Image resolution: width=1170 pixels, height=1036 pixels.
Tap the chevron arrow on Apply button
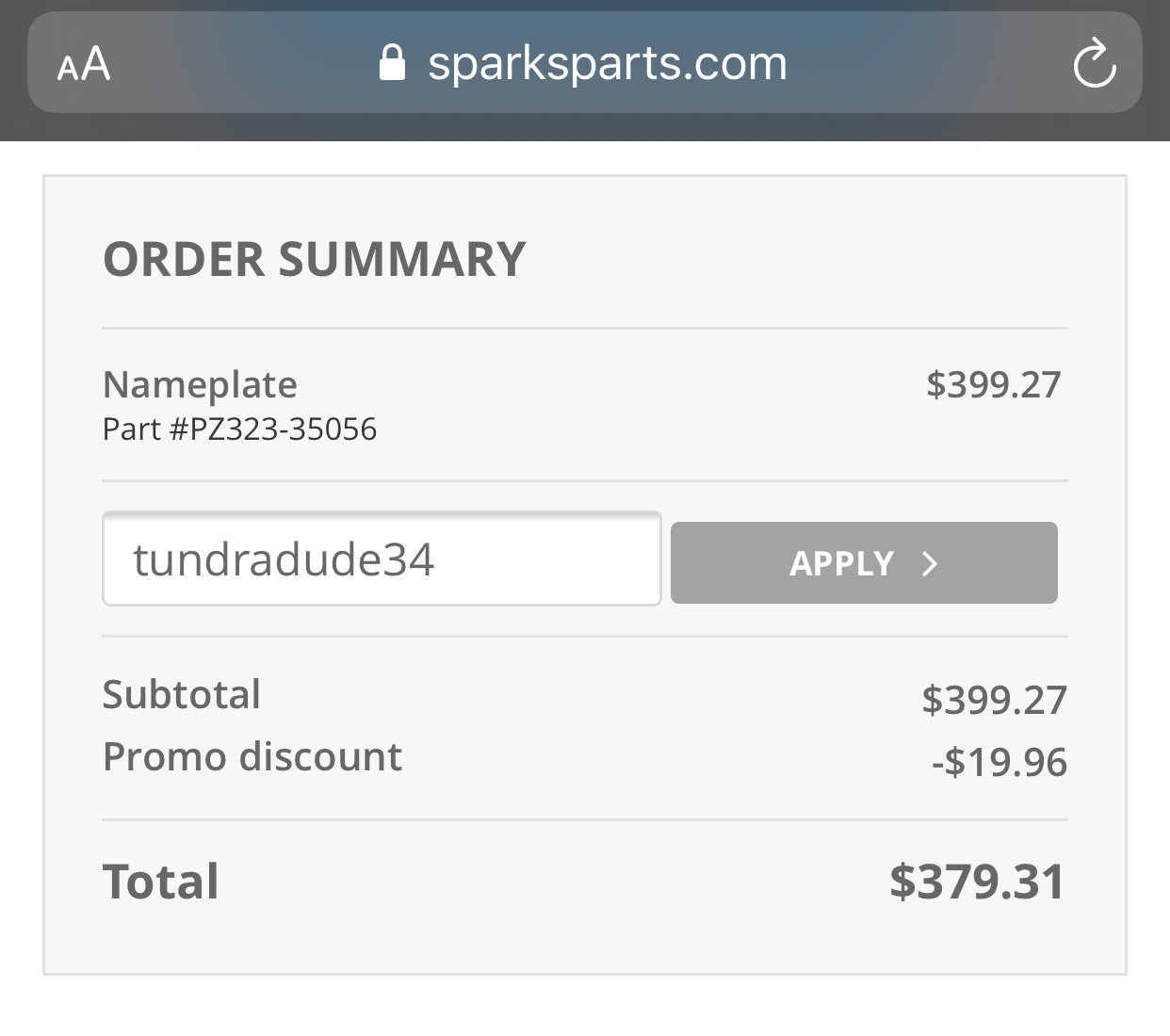tap(930, 563)
